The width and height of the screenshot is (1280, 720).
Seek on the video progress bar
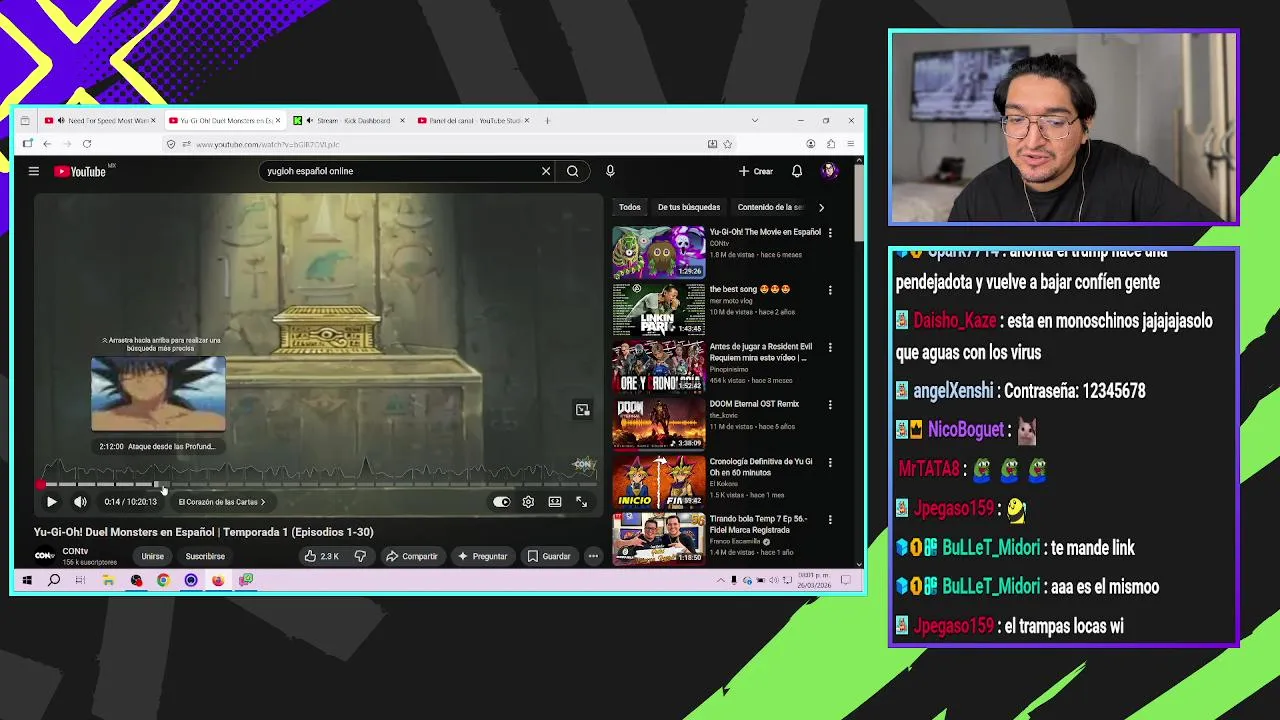318,484
